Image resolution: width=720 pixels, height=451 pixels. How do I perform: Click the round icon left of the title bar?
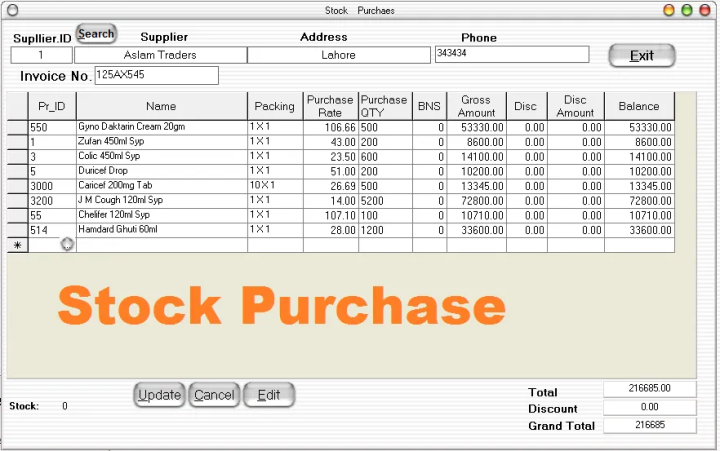tap(13, 10)
